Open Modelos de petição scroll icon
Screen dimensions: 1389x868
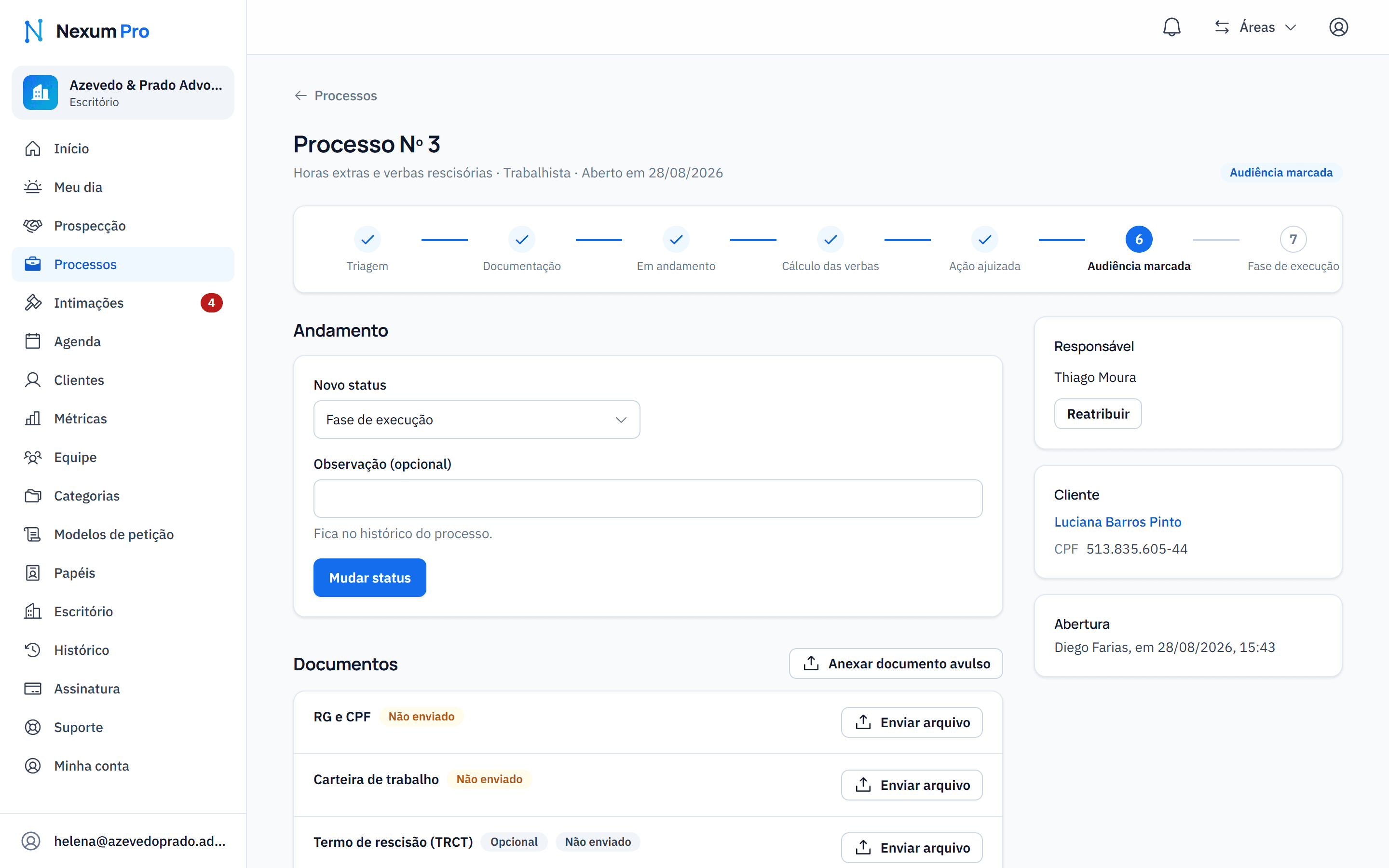(x=33, y=534)
